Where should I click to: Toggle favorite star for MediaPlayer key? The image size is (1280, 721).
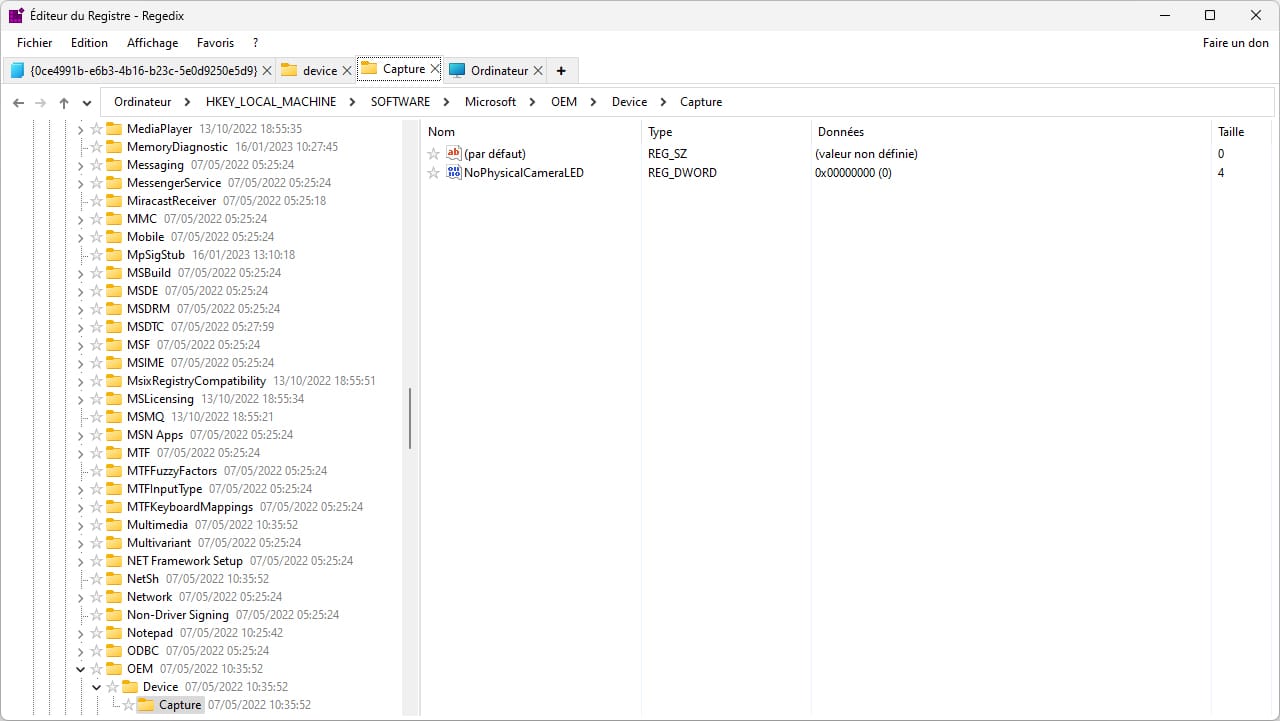tap(97, 129)
